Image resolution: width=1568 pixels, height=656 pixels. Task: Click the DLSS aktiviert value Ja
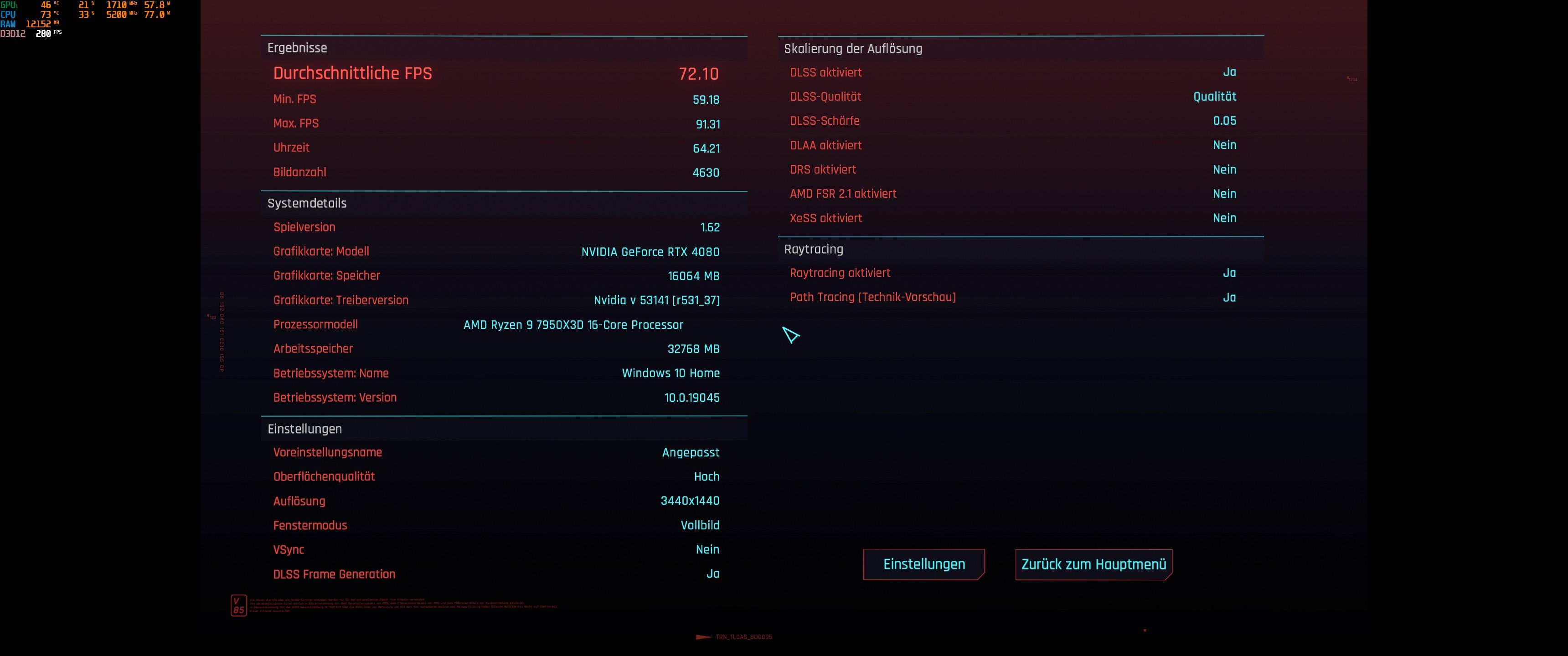pos(1229,72)
